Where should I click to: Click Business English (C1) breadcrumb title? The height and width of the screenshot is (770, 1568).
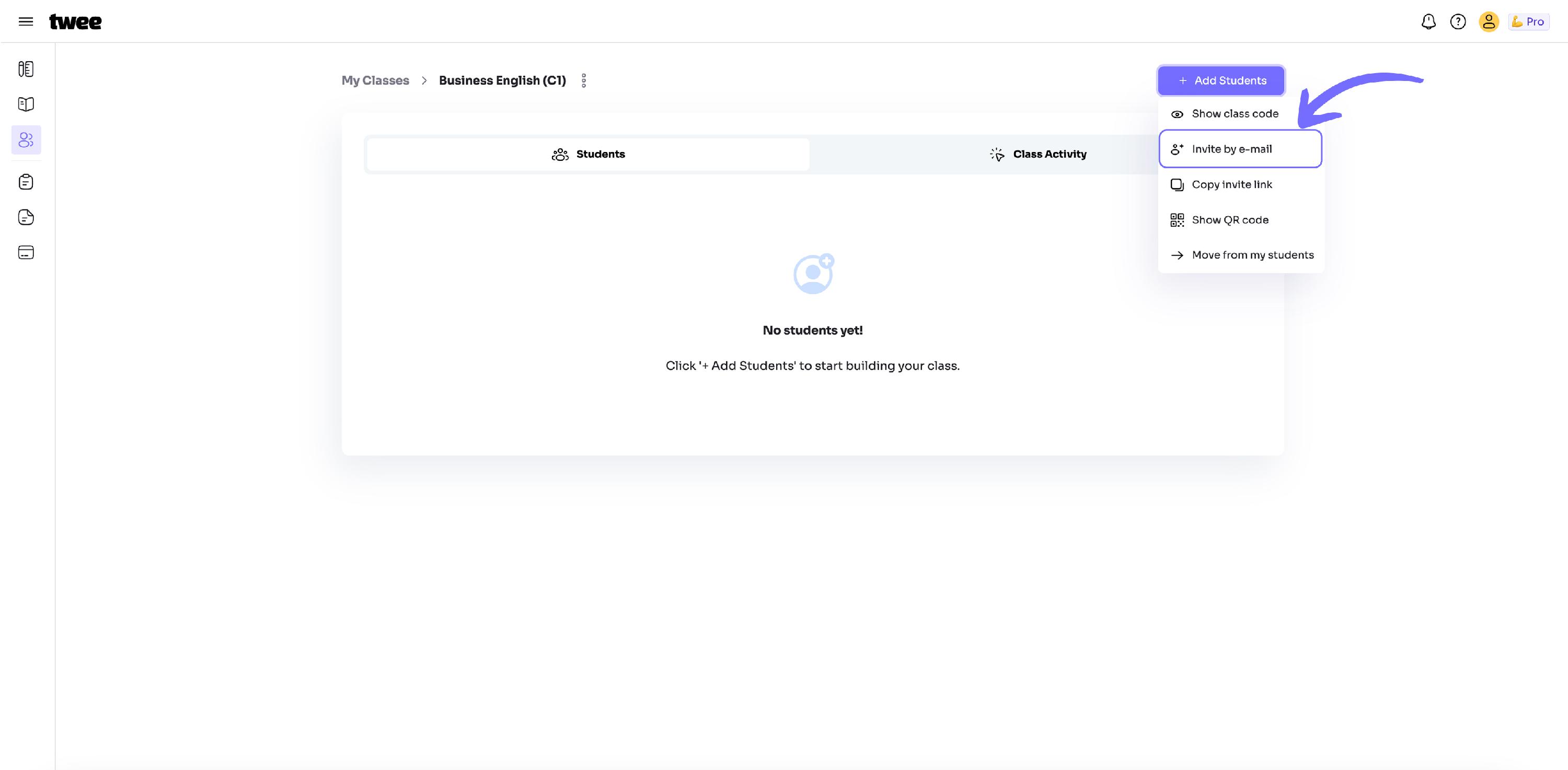tap(502, 80)
